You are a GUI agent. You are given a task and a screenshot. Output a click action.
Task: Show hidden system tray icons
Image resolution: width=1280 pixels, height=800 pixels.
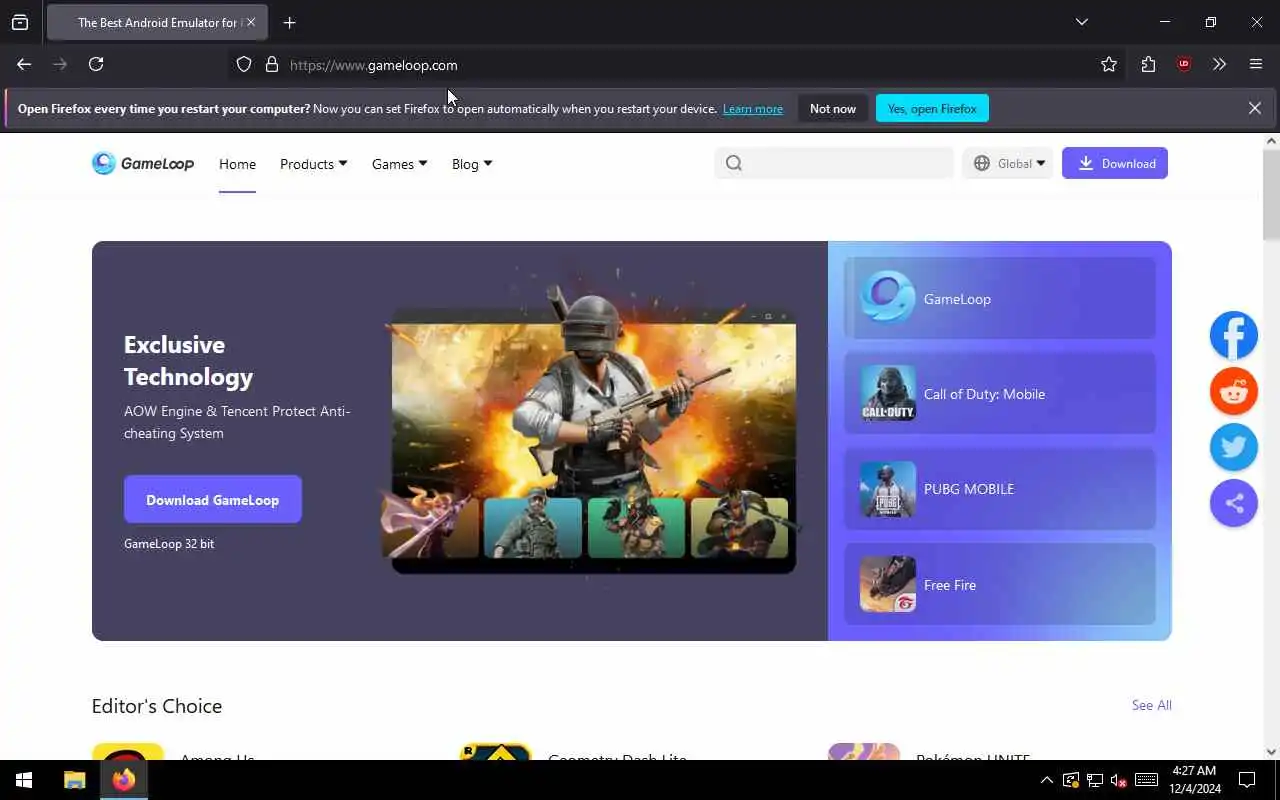coord(1046,780)
